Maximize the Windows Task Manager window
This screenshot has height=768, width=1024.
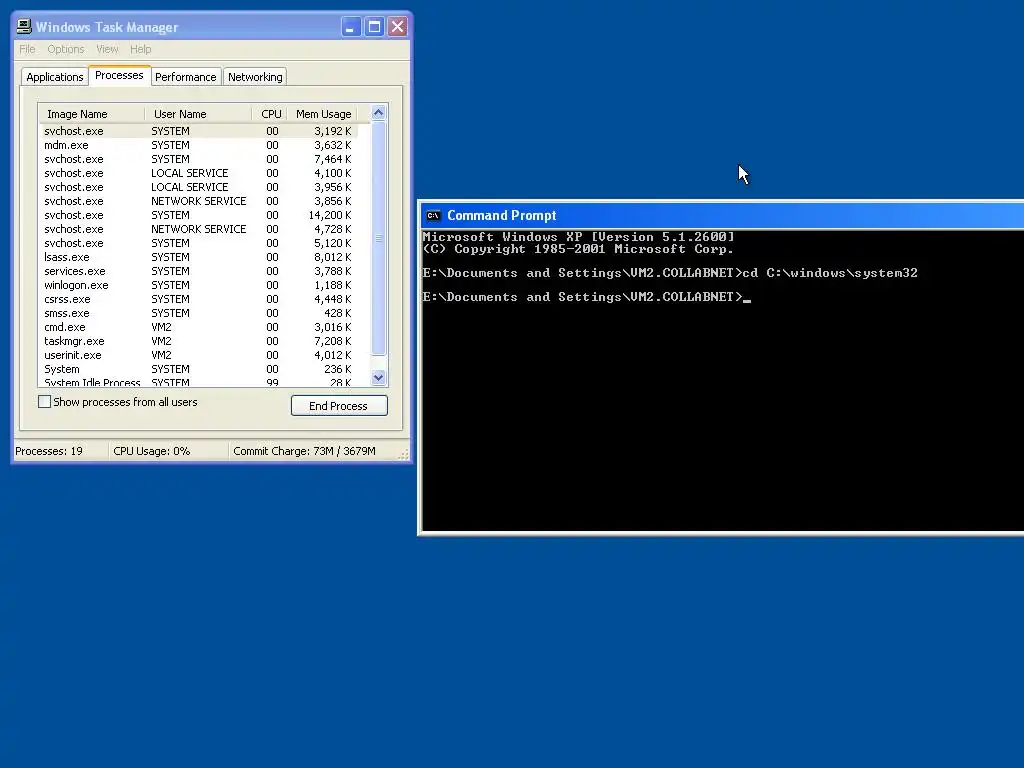(x=374, y=27)
